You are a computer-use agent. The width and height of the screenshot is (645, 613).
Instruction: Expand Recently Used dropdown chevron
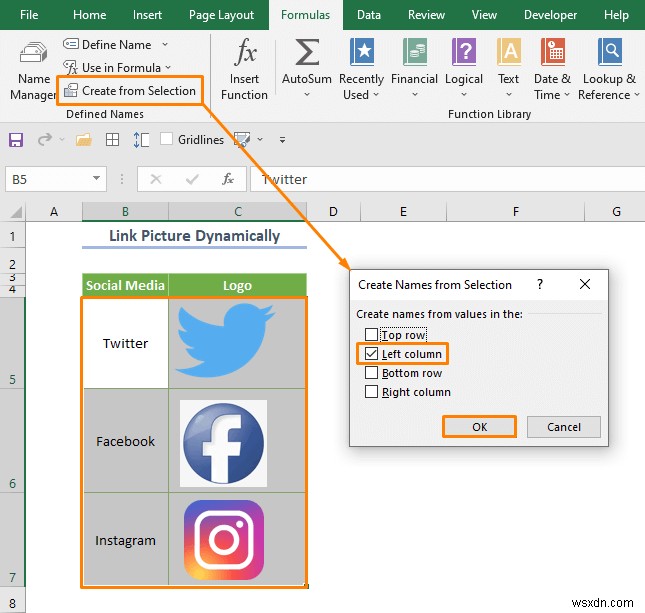click(376, 95)
